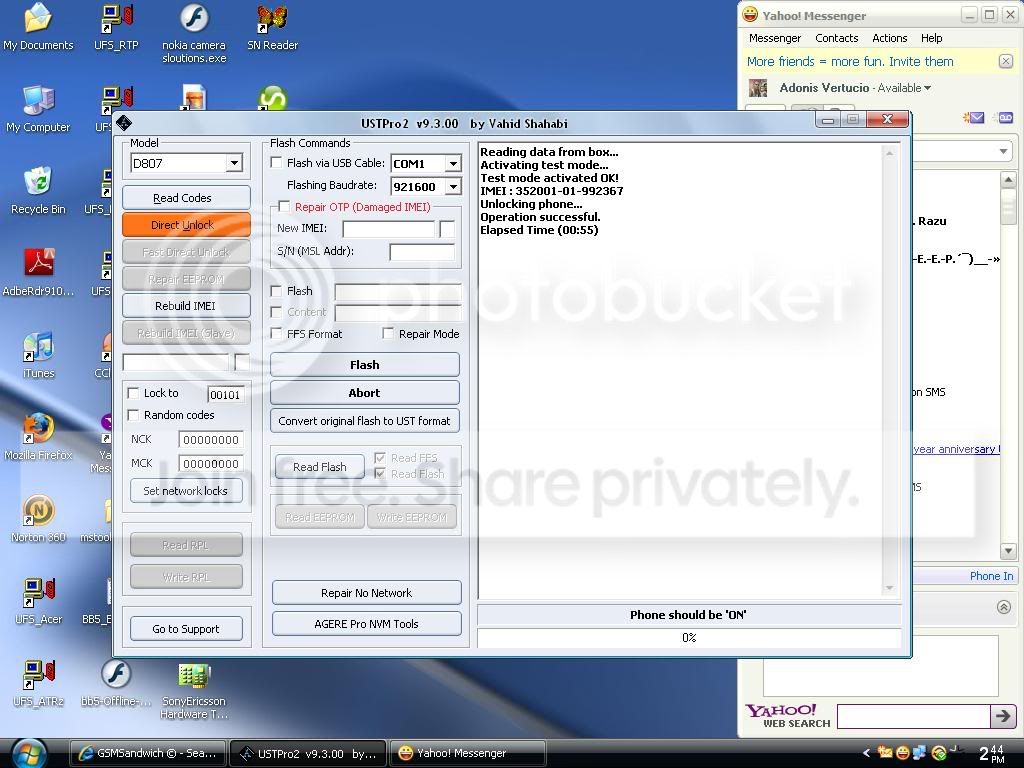Switch to GSMSandwich taskbar window
Viewport: 1024px width, 768px height.
148,753
